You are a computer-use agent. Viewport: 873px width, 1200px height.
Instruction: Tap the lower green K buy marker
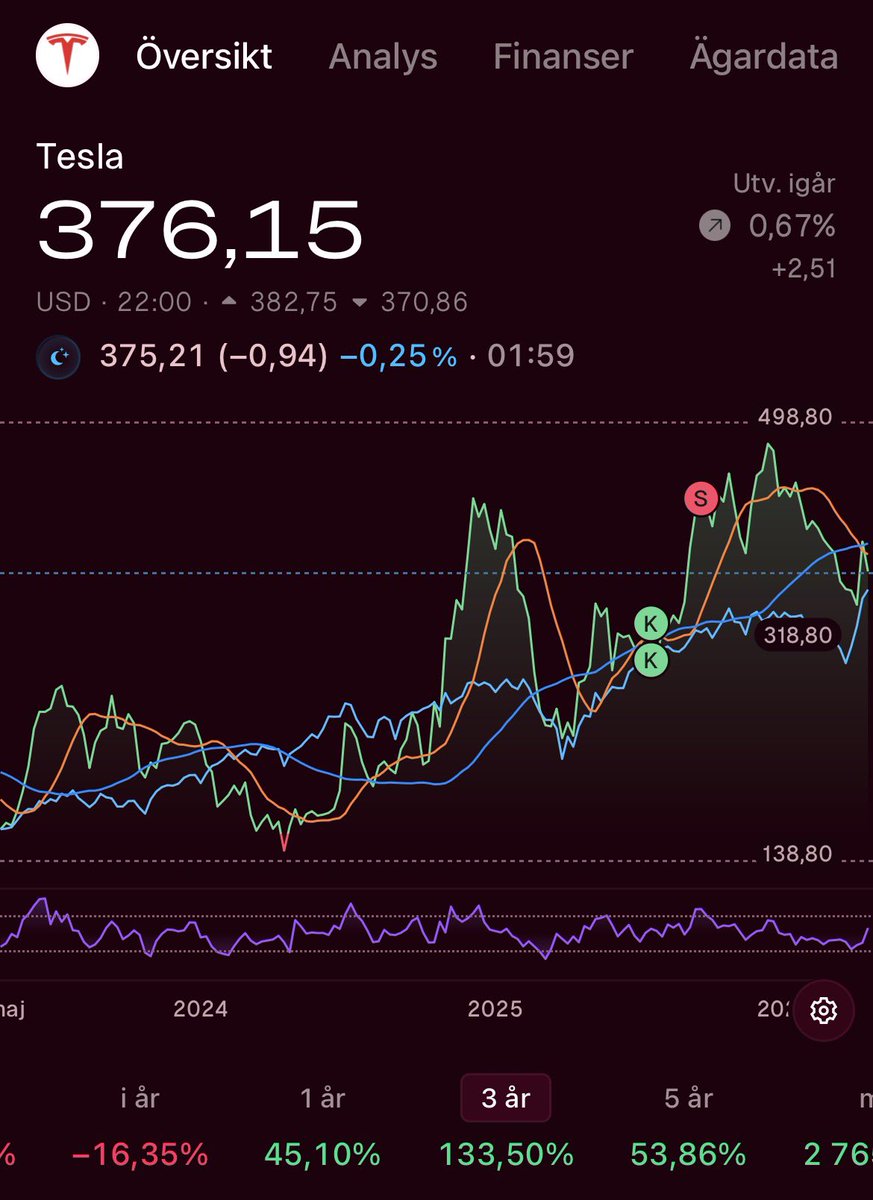point(651,660)
